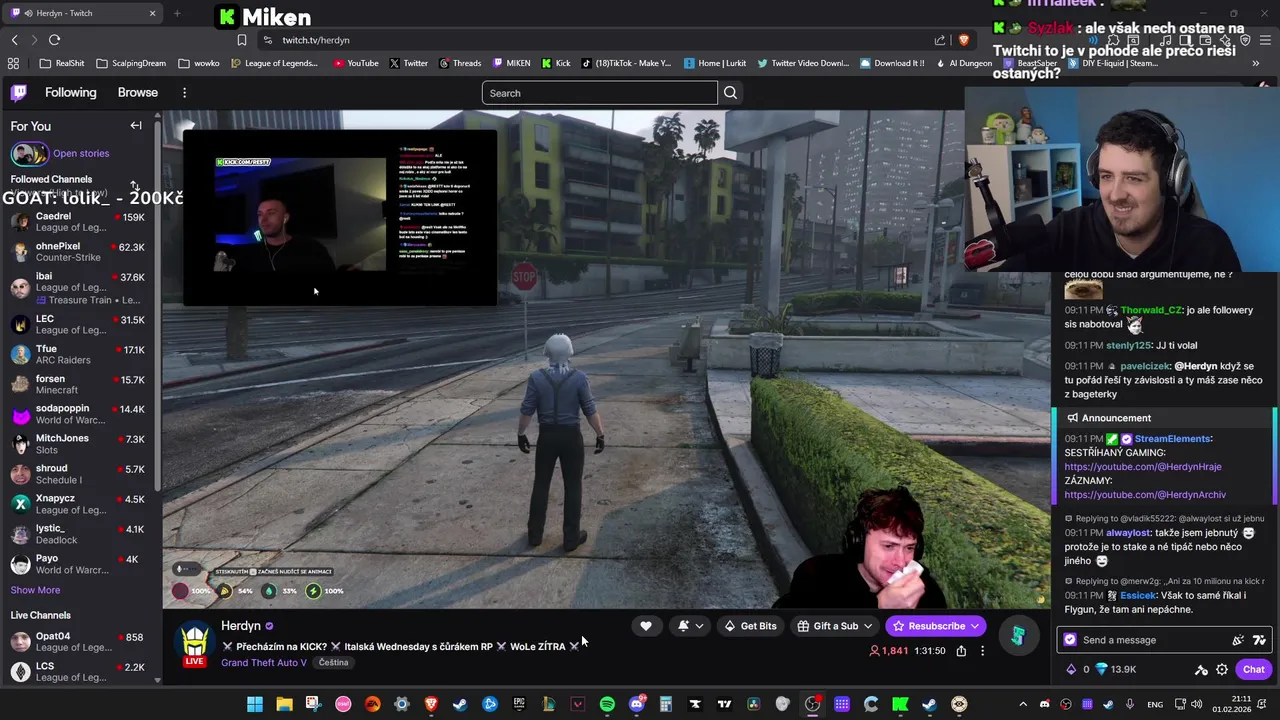
Task: Share the stream with the share icon
Action: 961,651
